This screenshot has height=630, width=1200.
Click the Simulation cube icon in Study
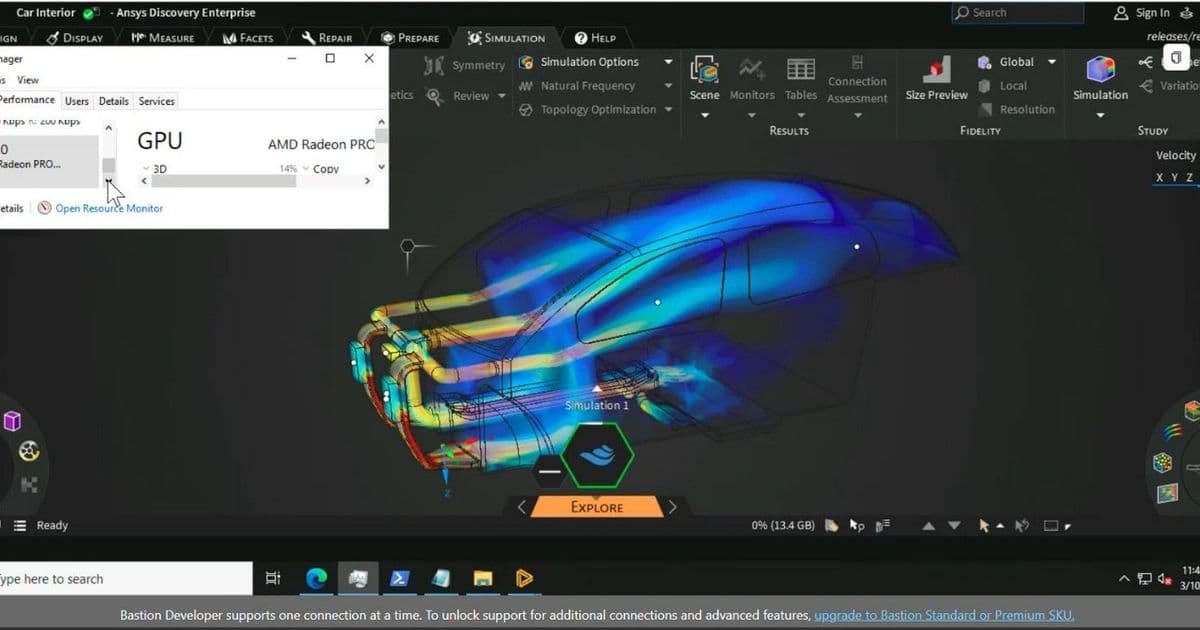coord(1100,69)
